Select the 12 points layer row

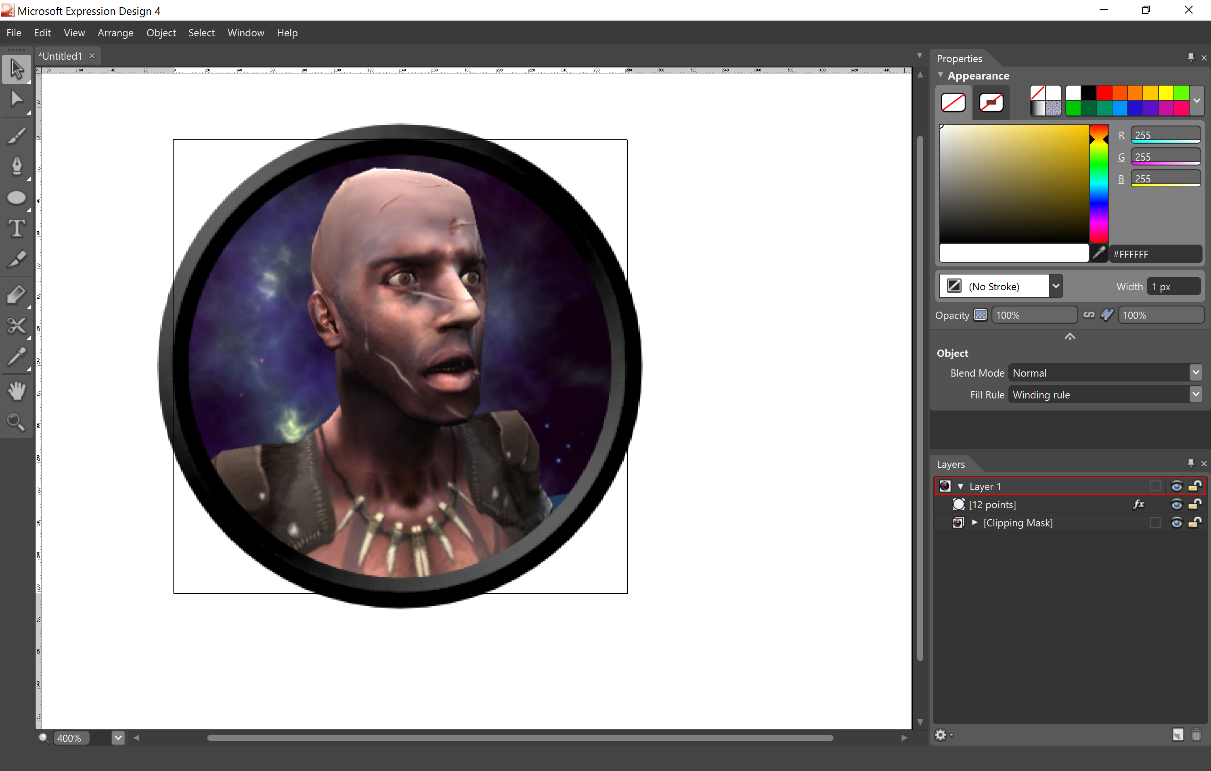coord(1069,505)
